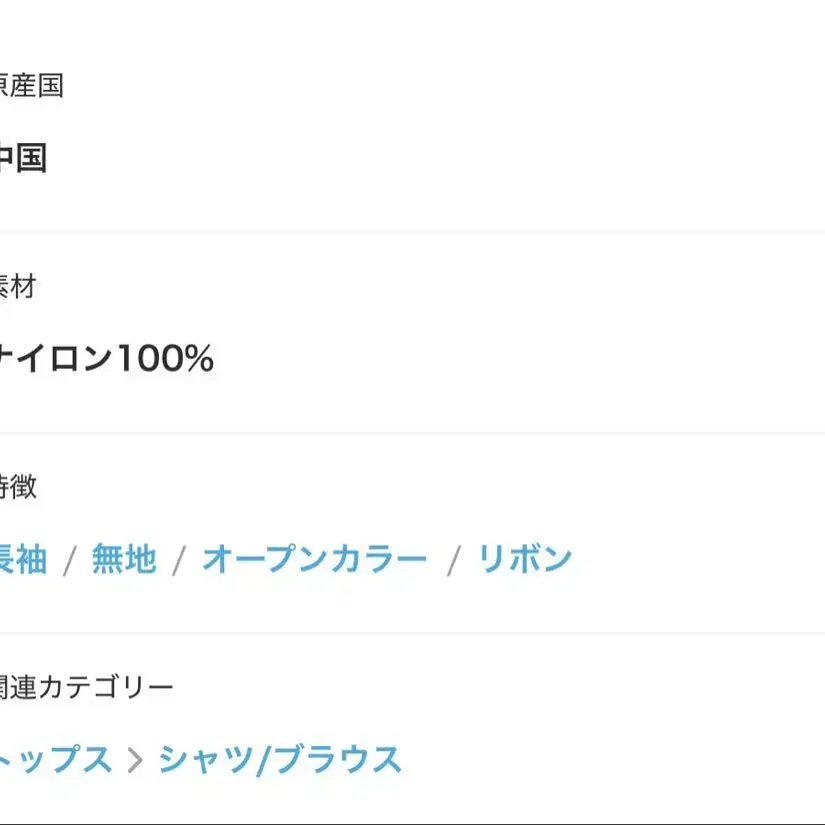The image size is (825, 825).
Task: Click the breadcrumb chevron after トップス
Action: pos(135,760)
